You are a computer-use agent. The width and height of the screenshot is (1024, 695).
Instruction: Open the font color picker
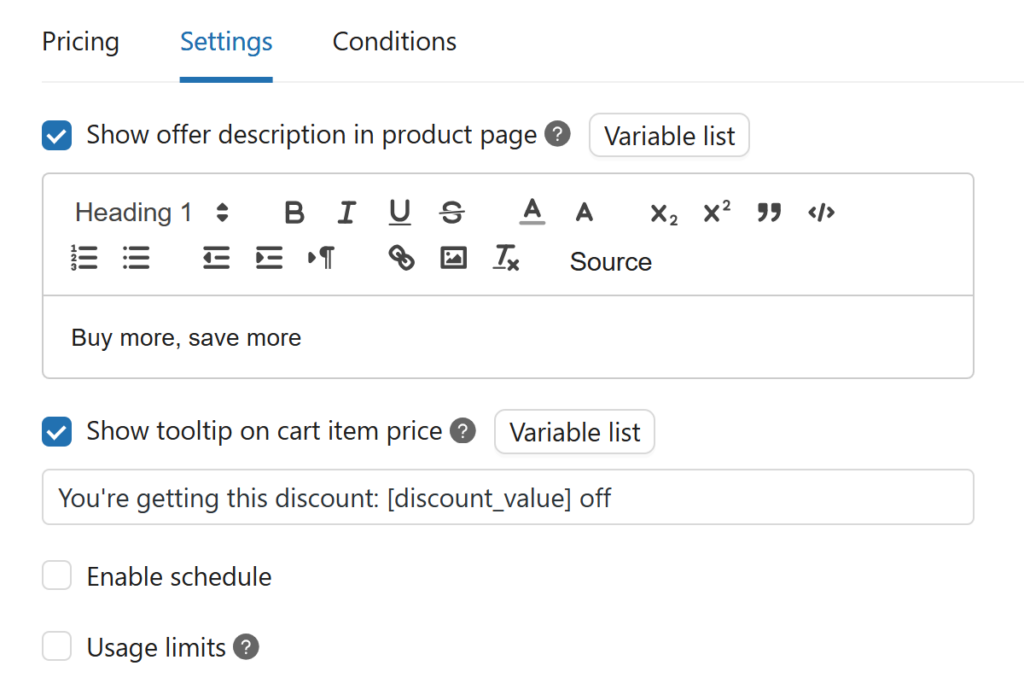532,212
